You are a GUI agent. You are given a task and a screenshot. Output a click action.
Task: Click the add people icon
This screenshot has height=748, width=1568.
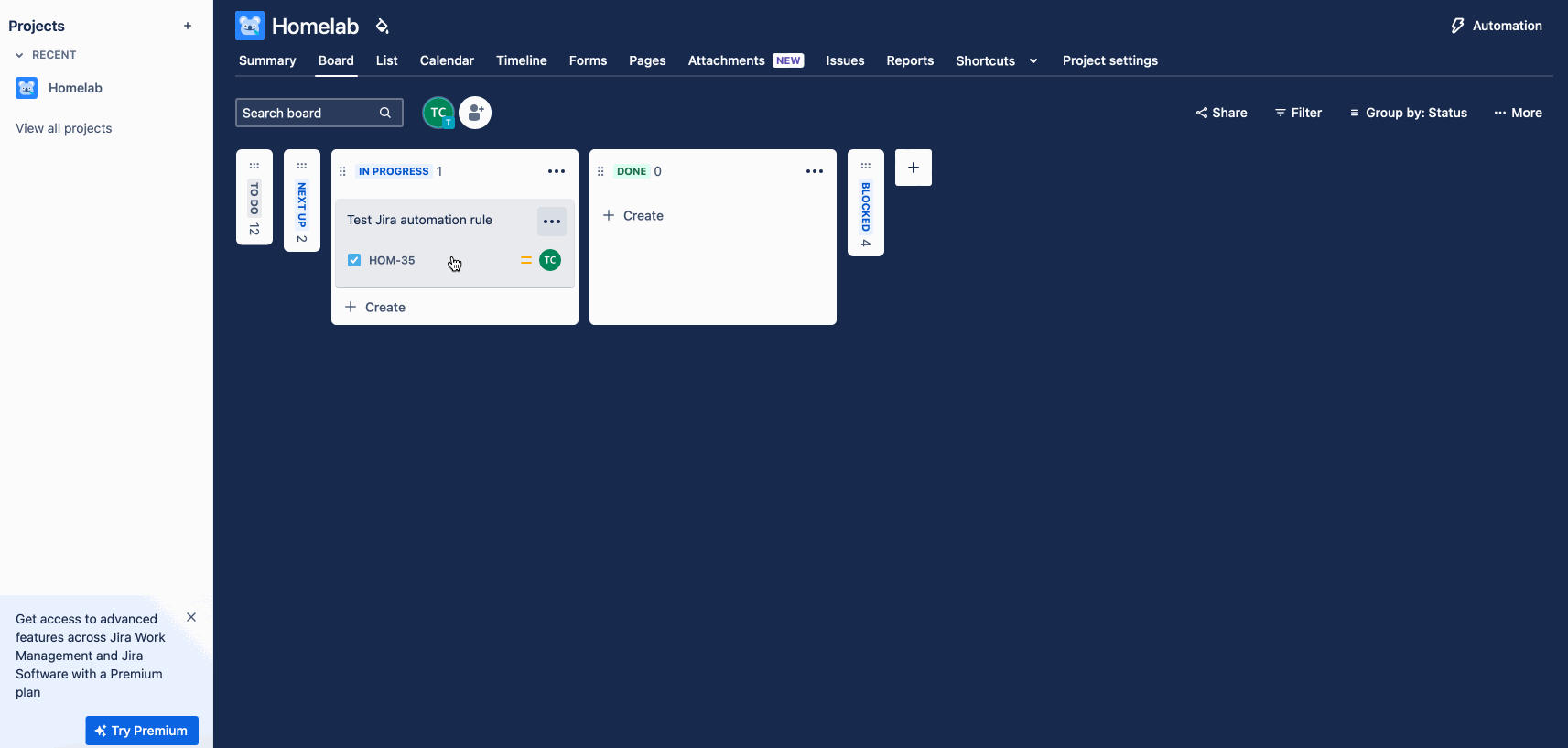pos(475,113)
